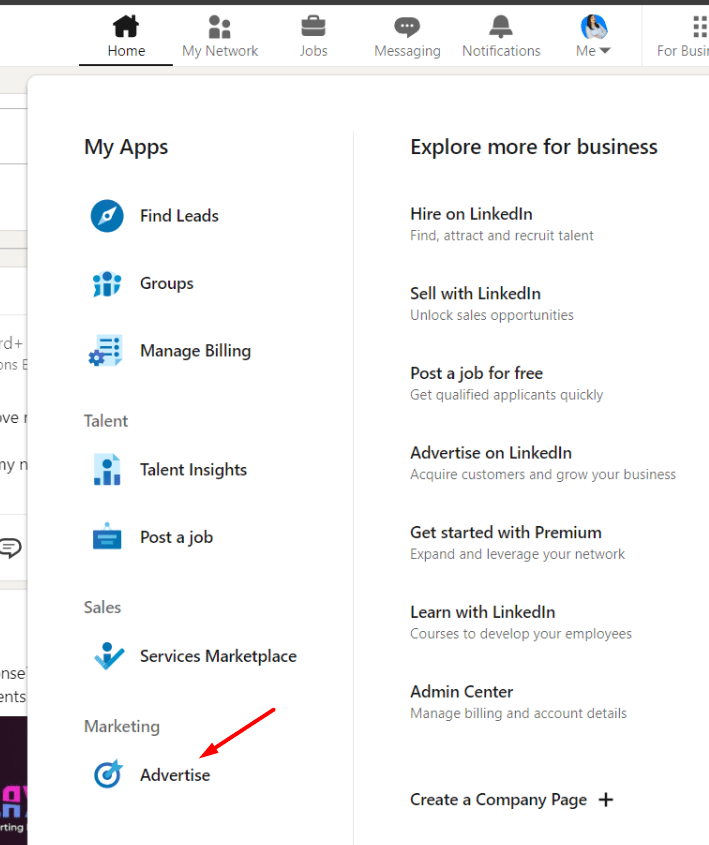Click 'Courses to develop your employees' text

(x=521, y=634)
